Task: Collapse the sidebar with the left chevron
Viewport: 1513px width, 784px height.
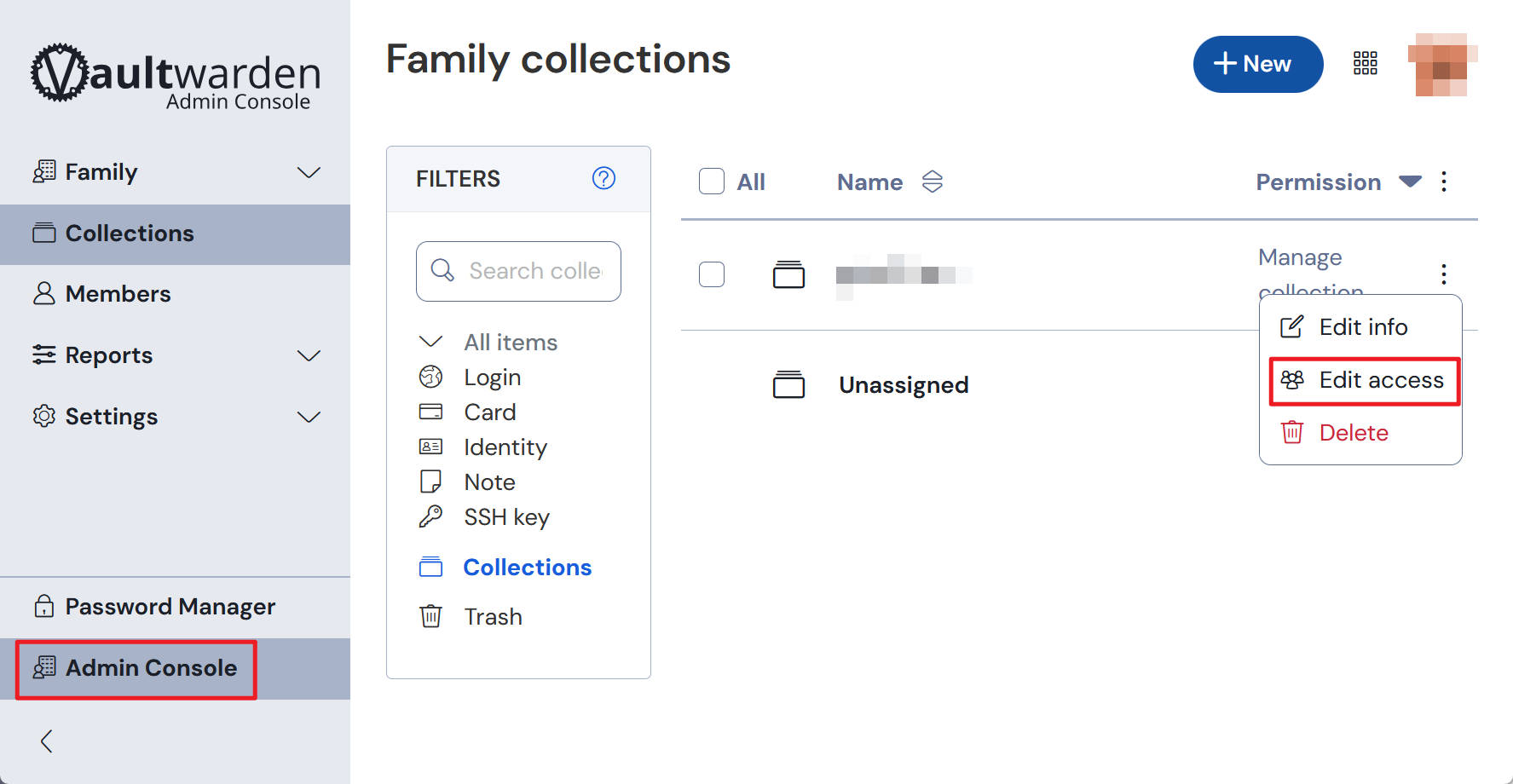Action: [x=47, y=741]
